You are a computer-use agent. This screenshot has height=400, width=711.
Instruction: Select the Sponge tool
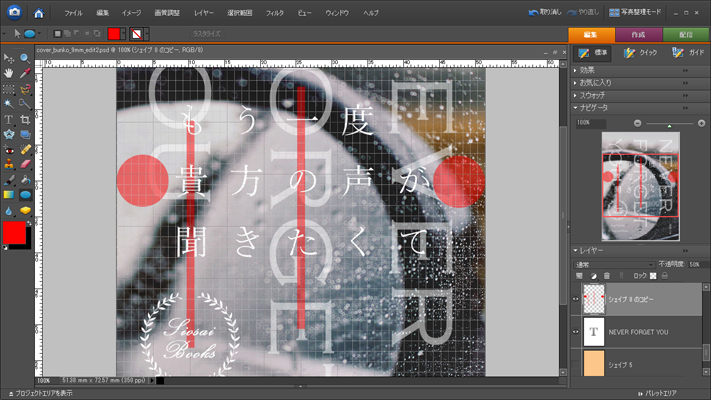point(25,211)
